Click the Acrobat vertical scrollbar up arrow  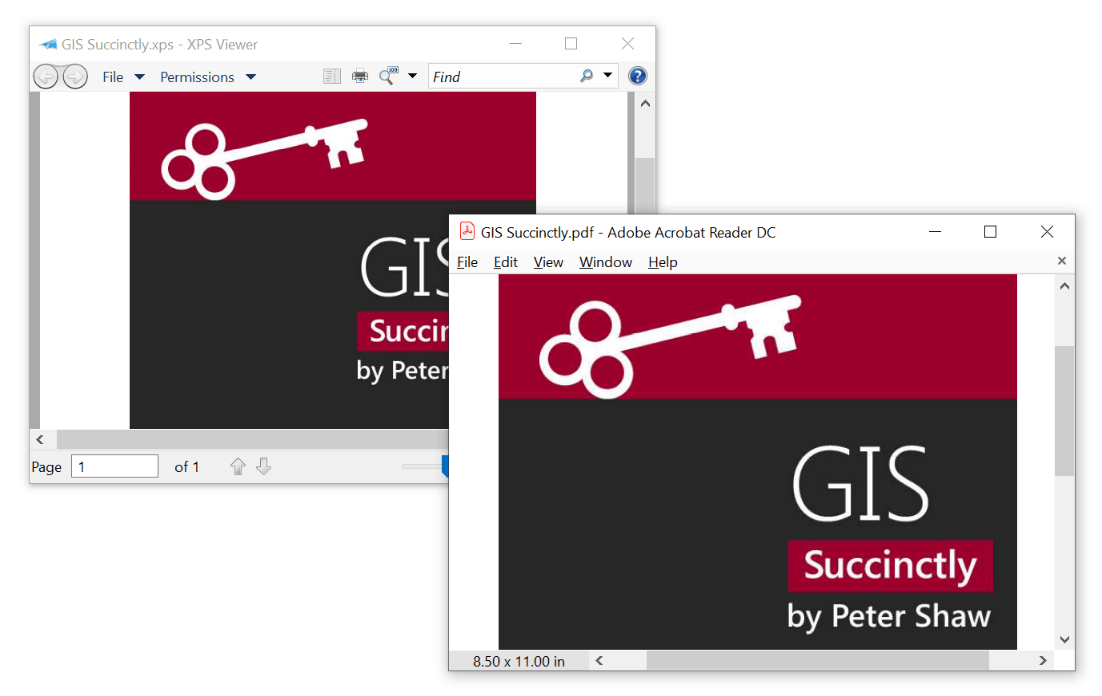[x=1065, y=286]
